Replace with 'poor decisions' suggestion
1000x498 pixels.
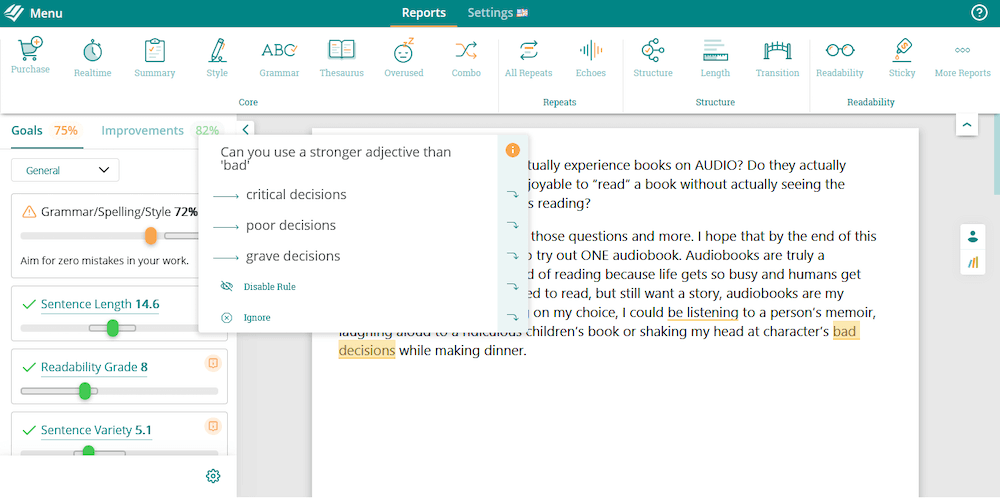290,225
